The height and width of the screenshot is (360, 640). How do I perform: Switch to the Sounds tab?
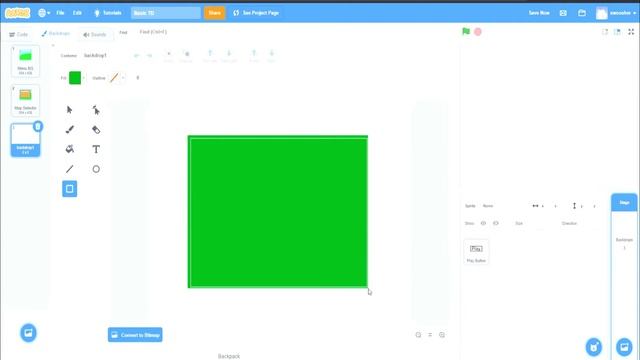click(95, 35)
